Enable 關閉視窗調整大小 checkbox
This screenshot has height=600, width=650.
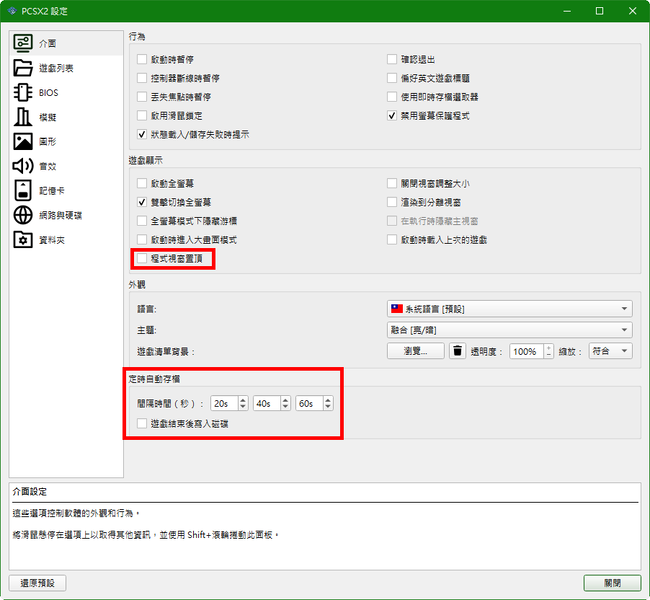click(392, 183)
